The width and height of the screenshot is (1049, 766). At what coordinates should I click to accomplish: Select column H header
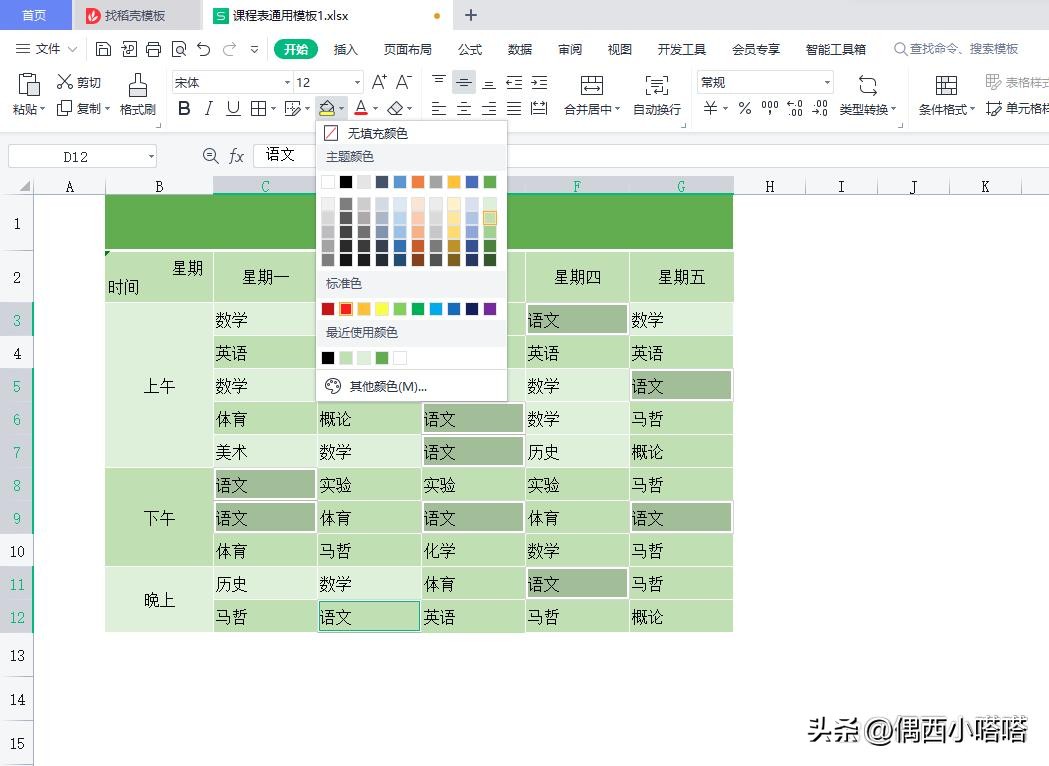tap(769, 187)
